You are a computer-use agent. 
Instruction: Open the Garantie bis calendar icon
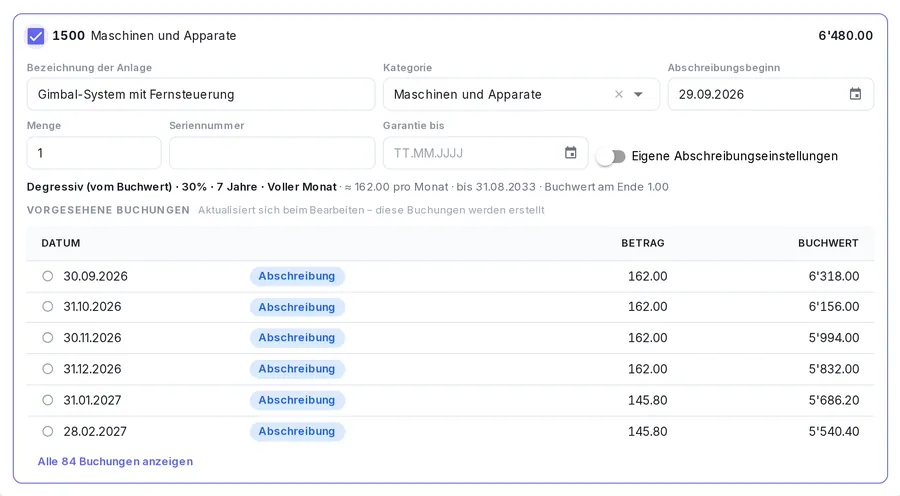571,153
